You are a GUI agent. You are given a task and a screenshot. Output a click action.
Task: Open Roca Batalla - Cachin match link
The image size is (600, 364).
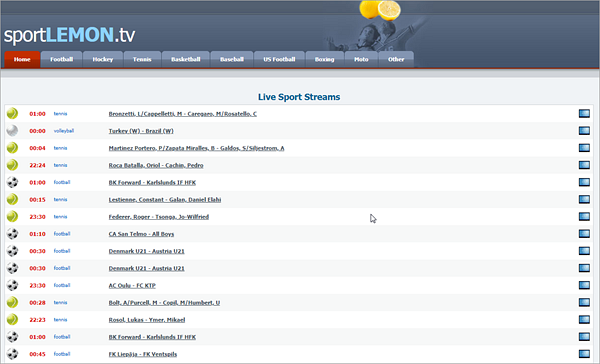tap(156, 165)
